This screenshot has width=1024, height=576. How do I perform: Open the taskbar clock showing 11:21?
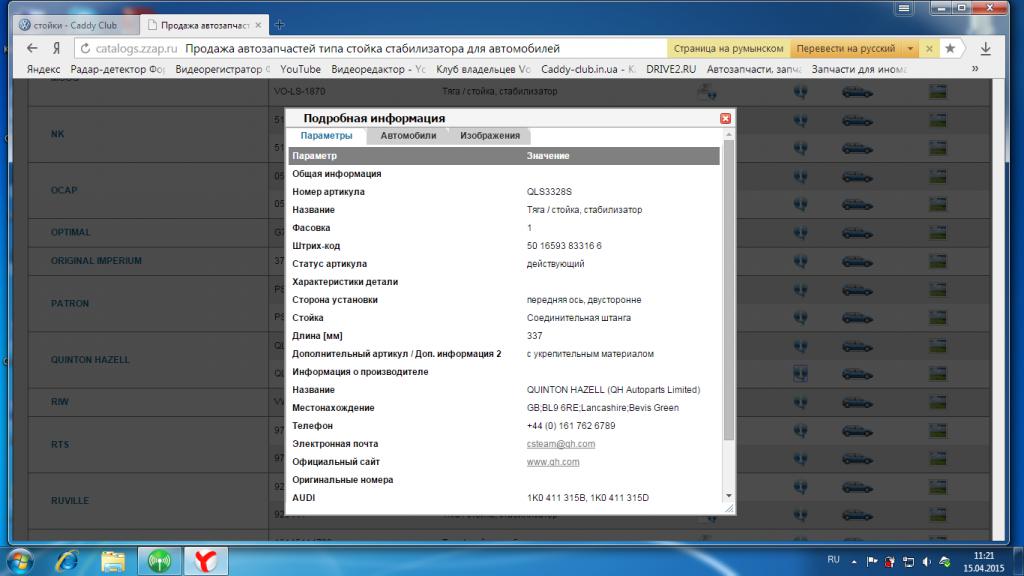click(x=984, y=562)
